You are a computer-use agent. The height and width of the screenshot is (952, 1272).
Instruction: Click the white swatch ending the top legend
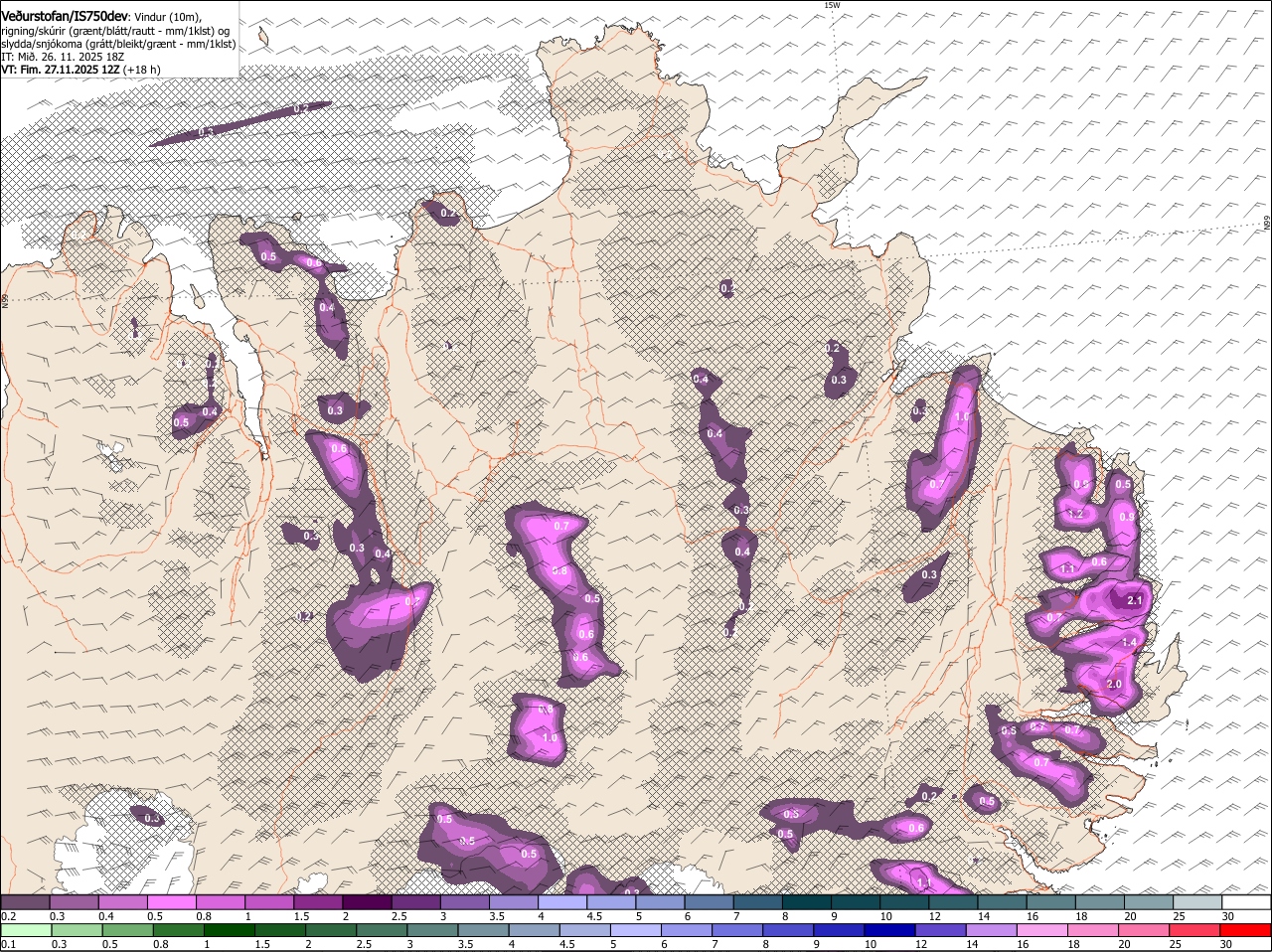(1246, 902)
